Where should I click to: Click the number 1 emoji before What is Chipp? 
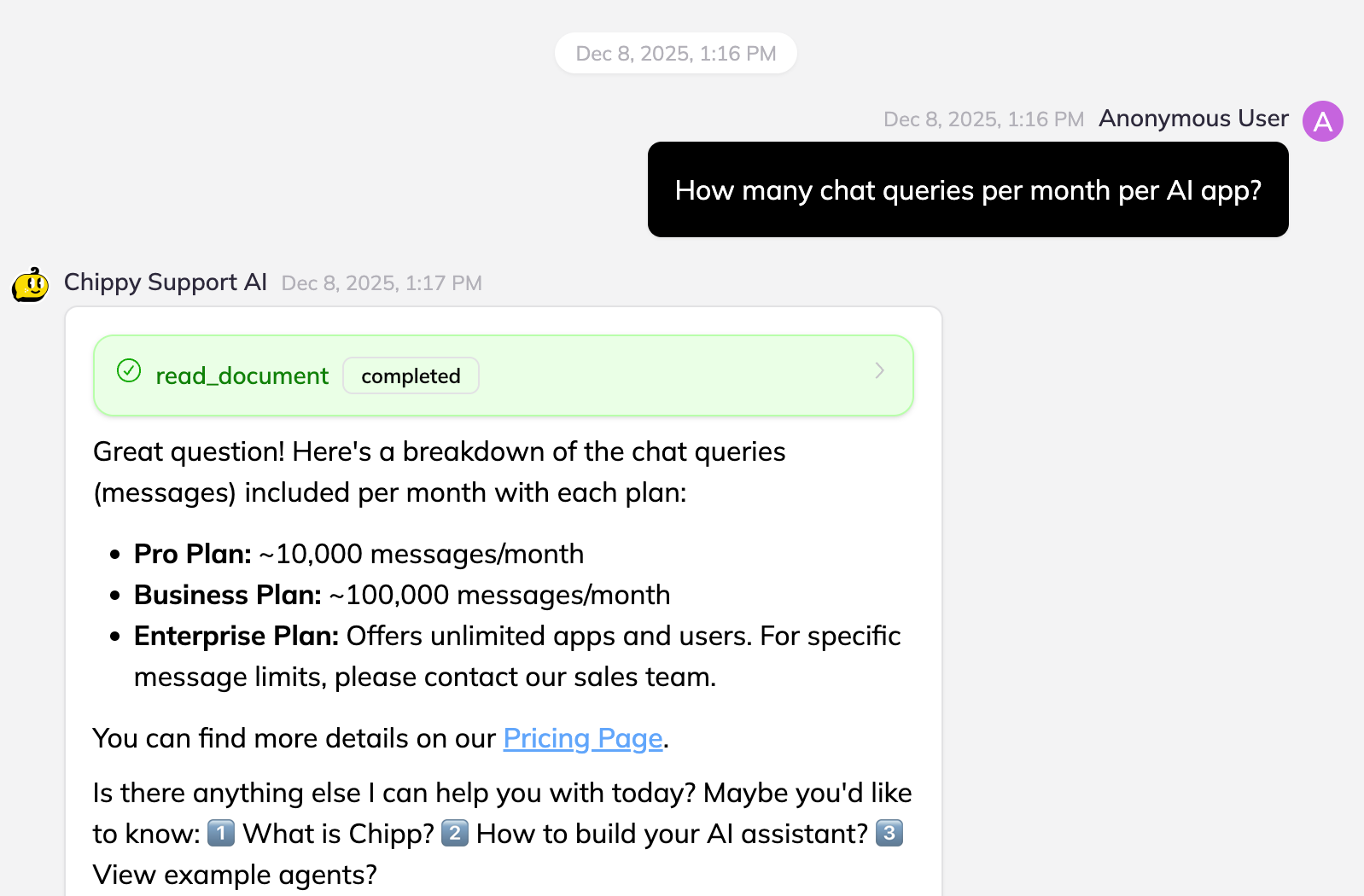click(221, 833)
